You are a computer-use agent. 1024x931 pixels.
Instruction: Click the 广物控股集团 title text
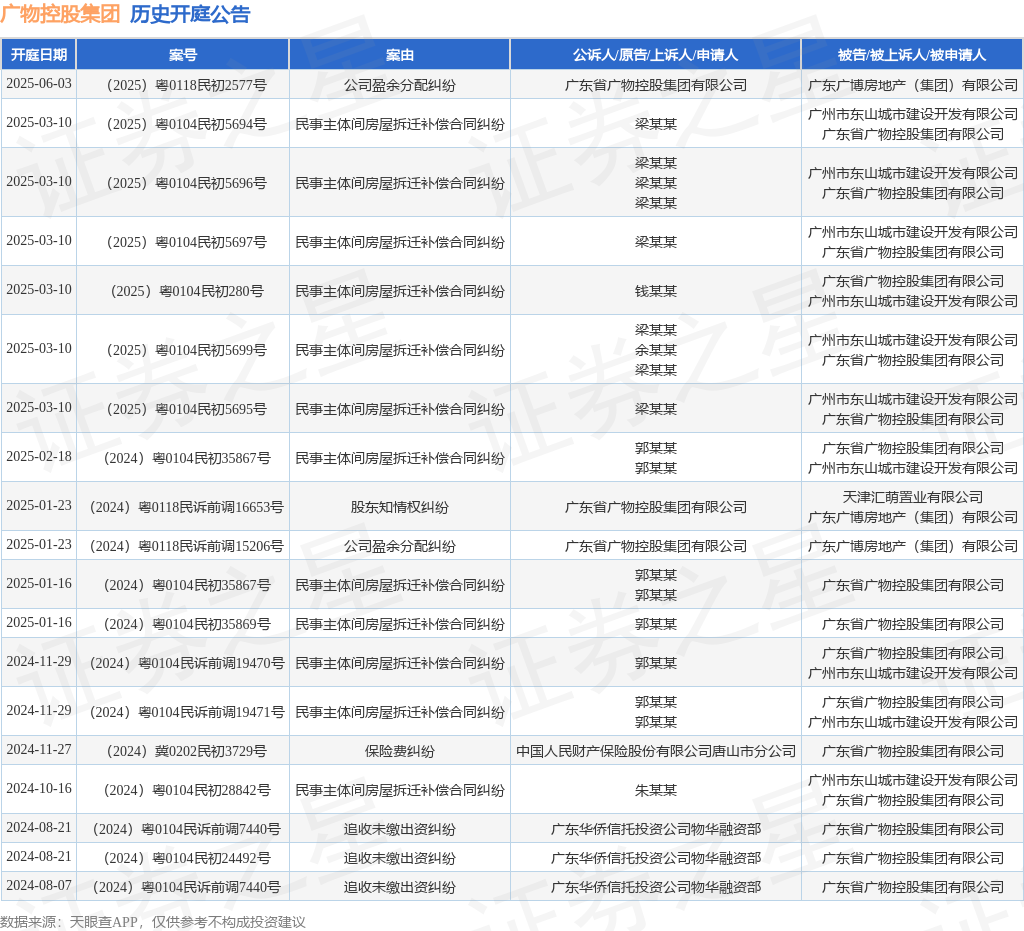tap(60, 14)
